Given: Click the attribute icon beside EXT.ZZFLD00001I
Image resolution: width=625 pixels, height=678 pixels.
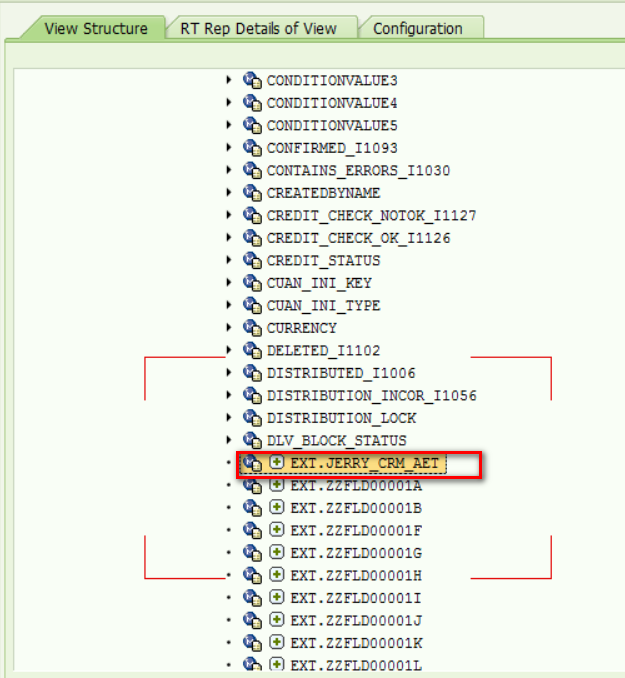Looking at the screenshot, I should coord(252,598).
